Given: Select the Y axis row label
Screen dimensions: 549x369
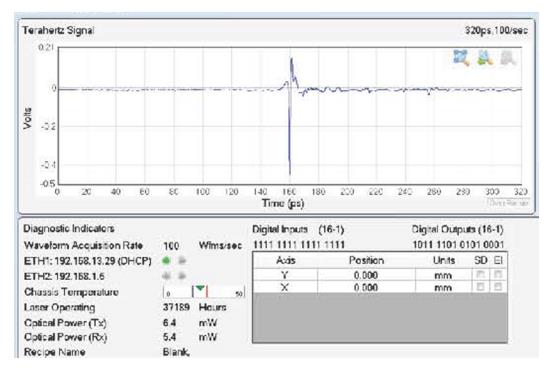Looking at the screenshot, I should pyautogui.click(x=284, y=275).
